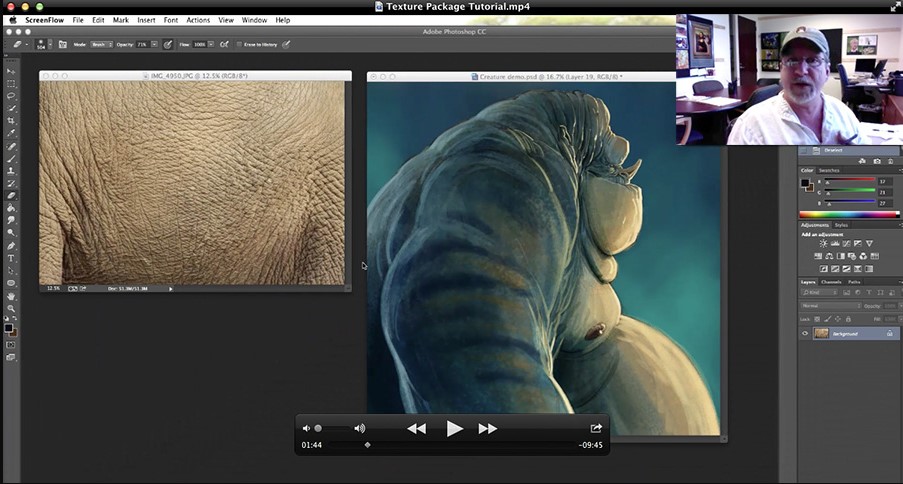Pick the Crop tool
Image resolution: width=903 pixels, height=484 pixels.
pos(11,121)
